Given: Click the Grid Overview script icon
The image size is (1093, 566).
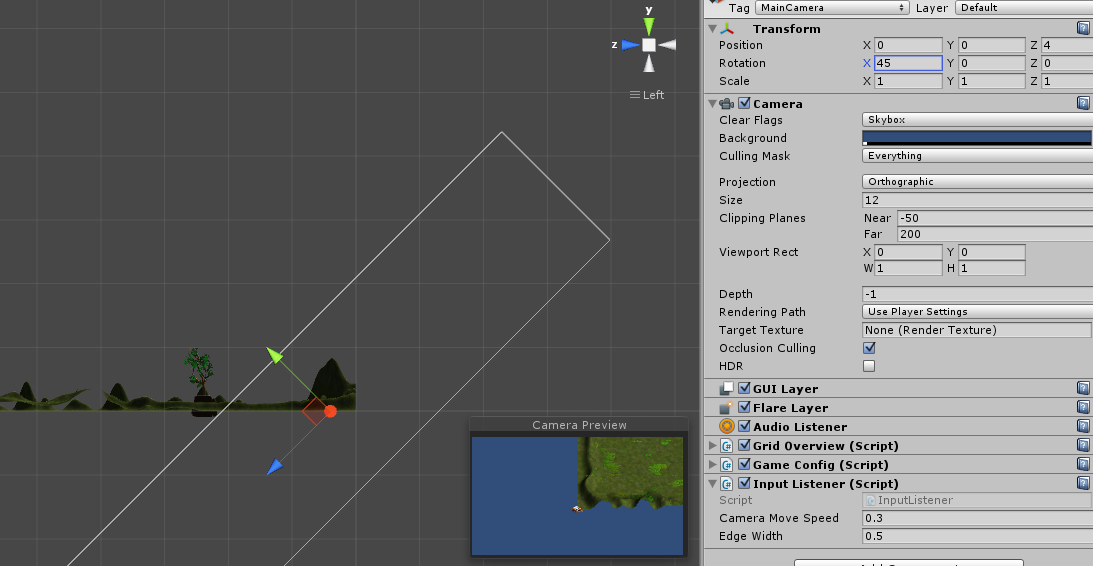Looking at the screenshot, I should coord(727,445).
